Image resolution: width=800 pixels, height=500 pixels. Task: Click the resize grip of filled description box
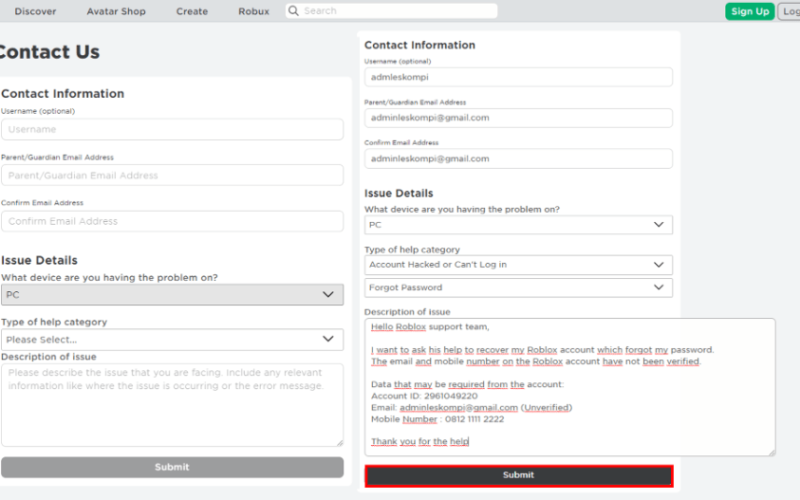click(x=771, y=452)
